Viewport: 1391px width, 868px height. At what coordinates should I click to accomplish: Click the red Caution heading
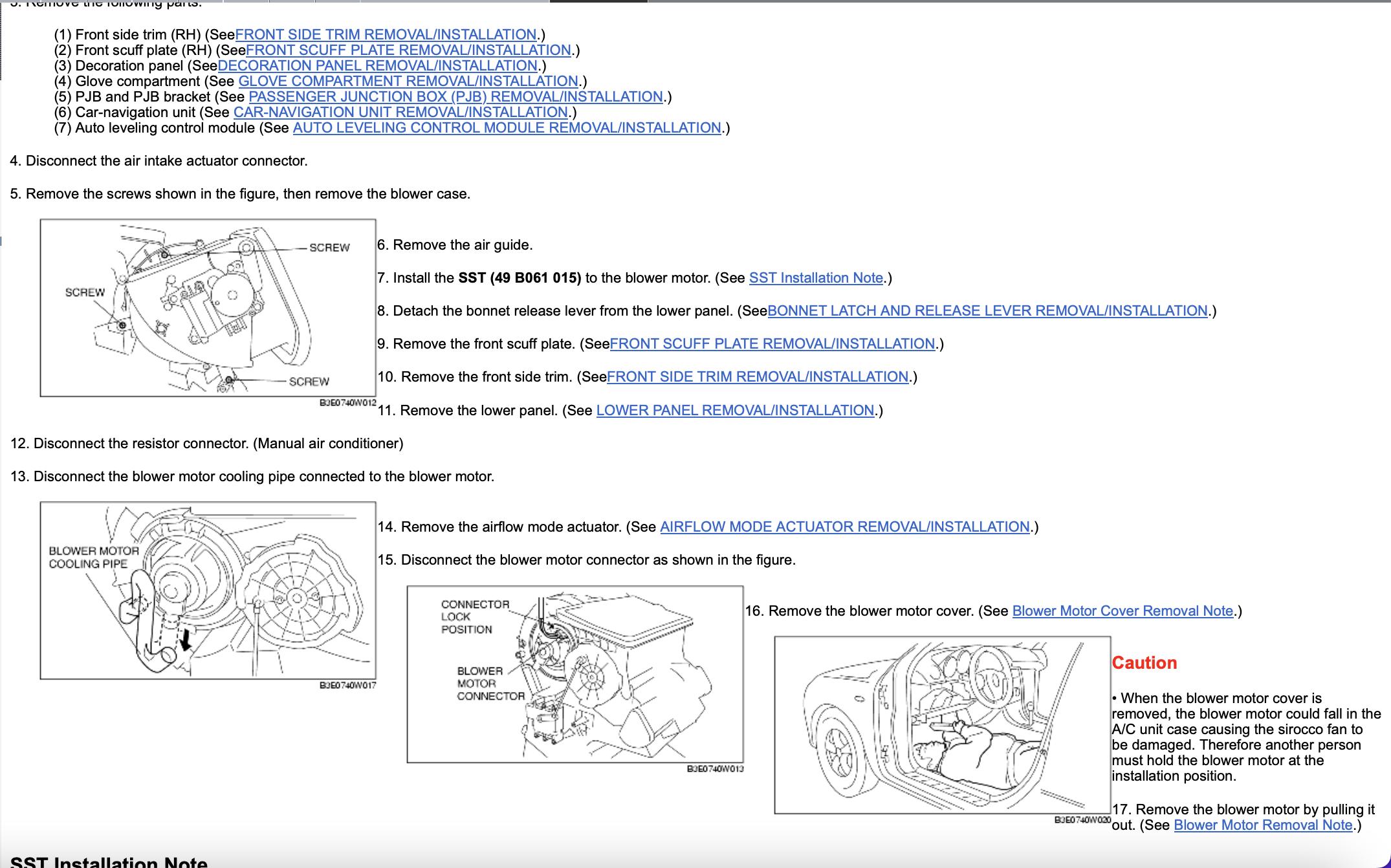coord(1144,663)
